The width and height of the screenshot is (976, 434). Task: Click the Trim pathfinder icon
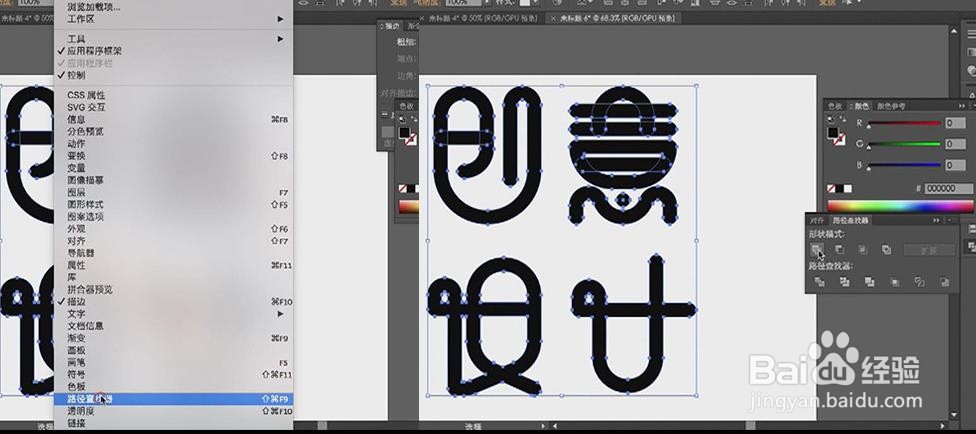pyautogui.click(x=845, y=282)
